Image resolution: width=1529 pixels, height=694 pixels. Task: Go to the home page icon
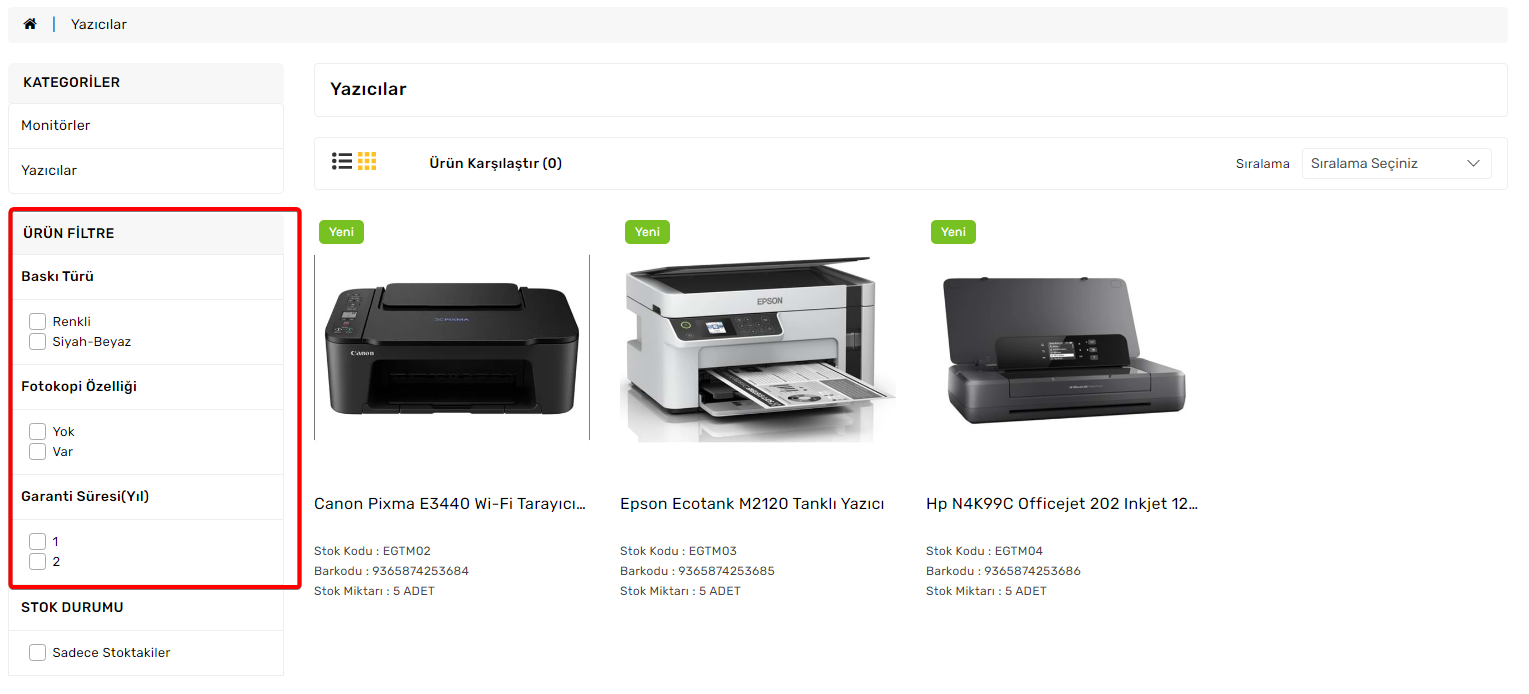[x=30, y=24]
